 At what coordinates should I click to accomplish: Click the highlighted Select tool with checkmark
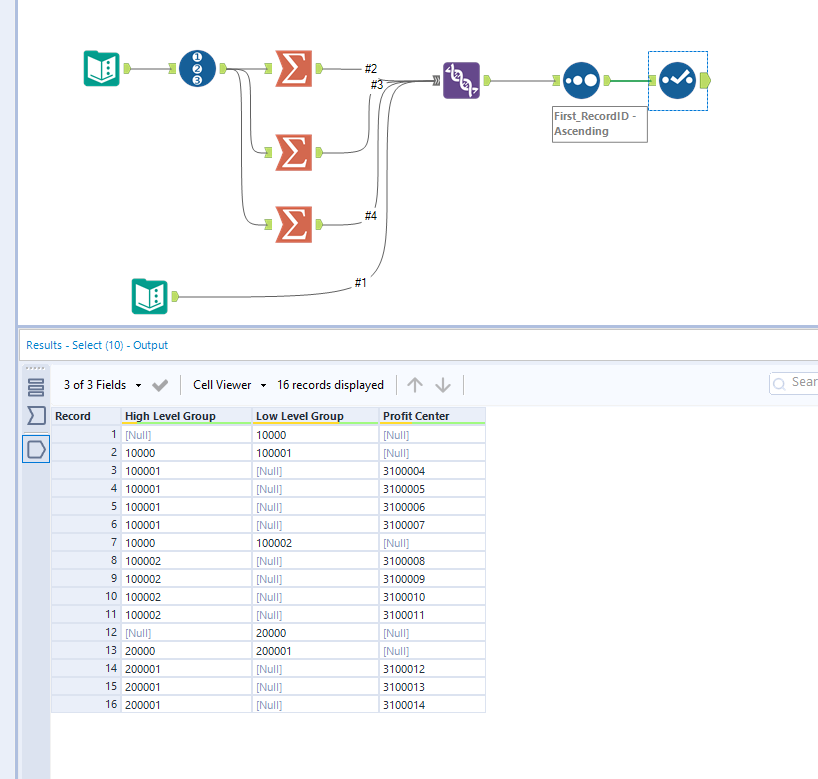point(677,81)
